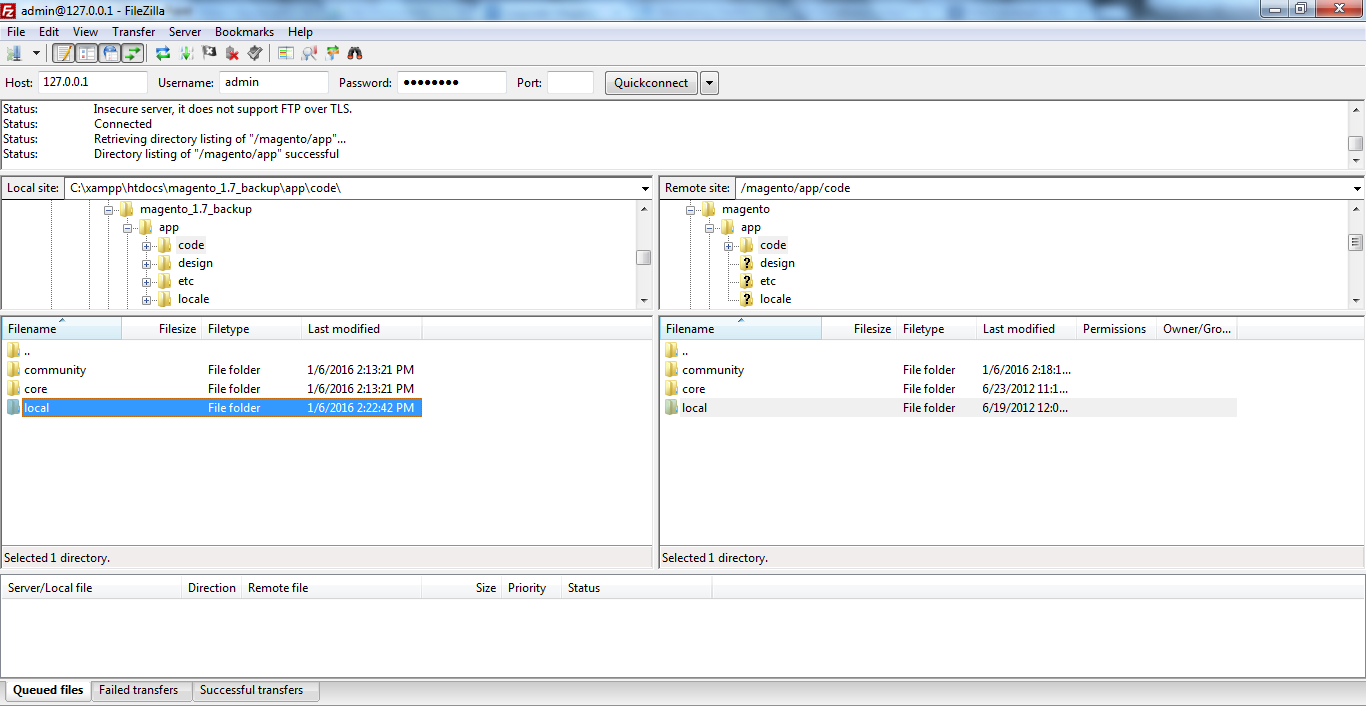Sort local files by Filesize column

pyautogui.click(x=162, y=329)
